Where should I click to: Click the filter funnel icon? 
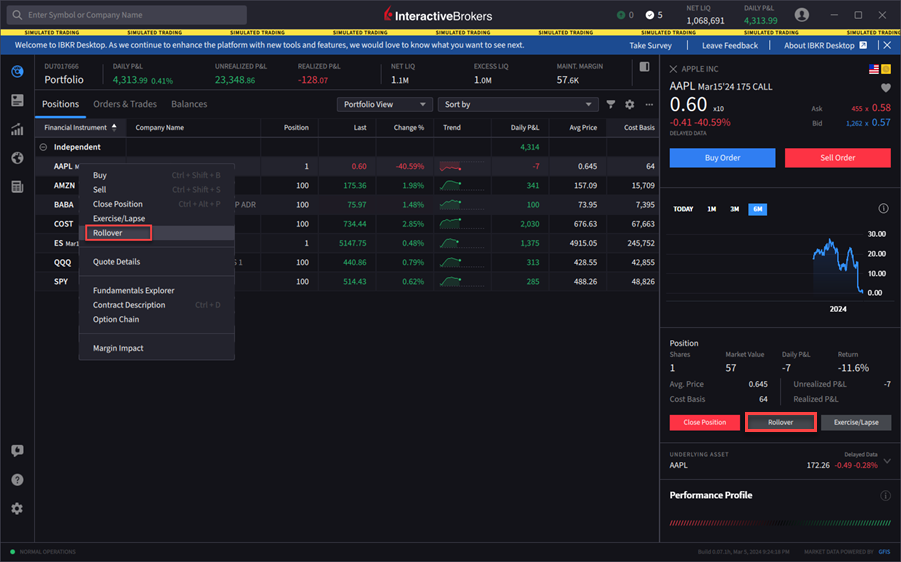611,105
